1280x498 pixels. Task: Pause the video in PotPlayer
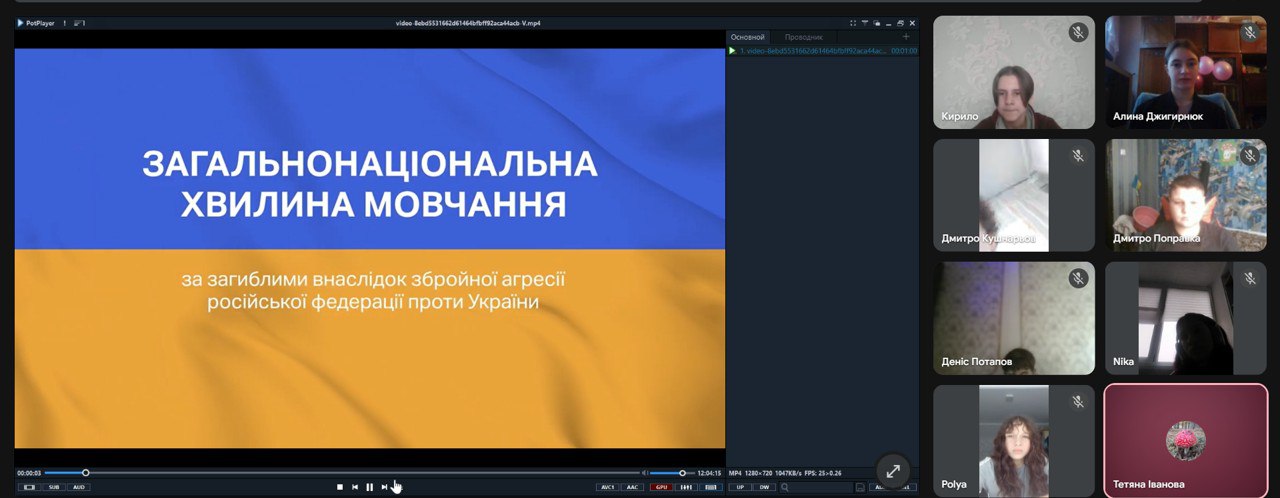[x=369, y=487]
